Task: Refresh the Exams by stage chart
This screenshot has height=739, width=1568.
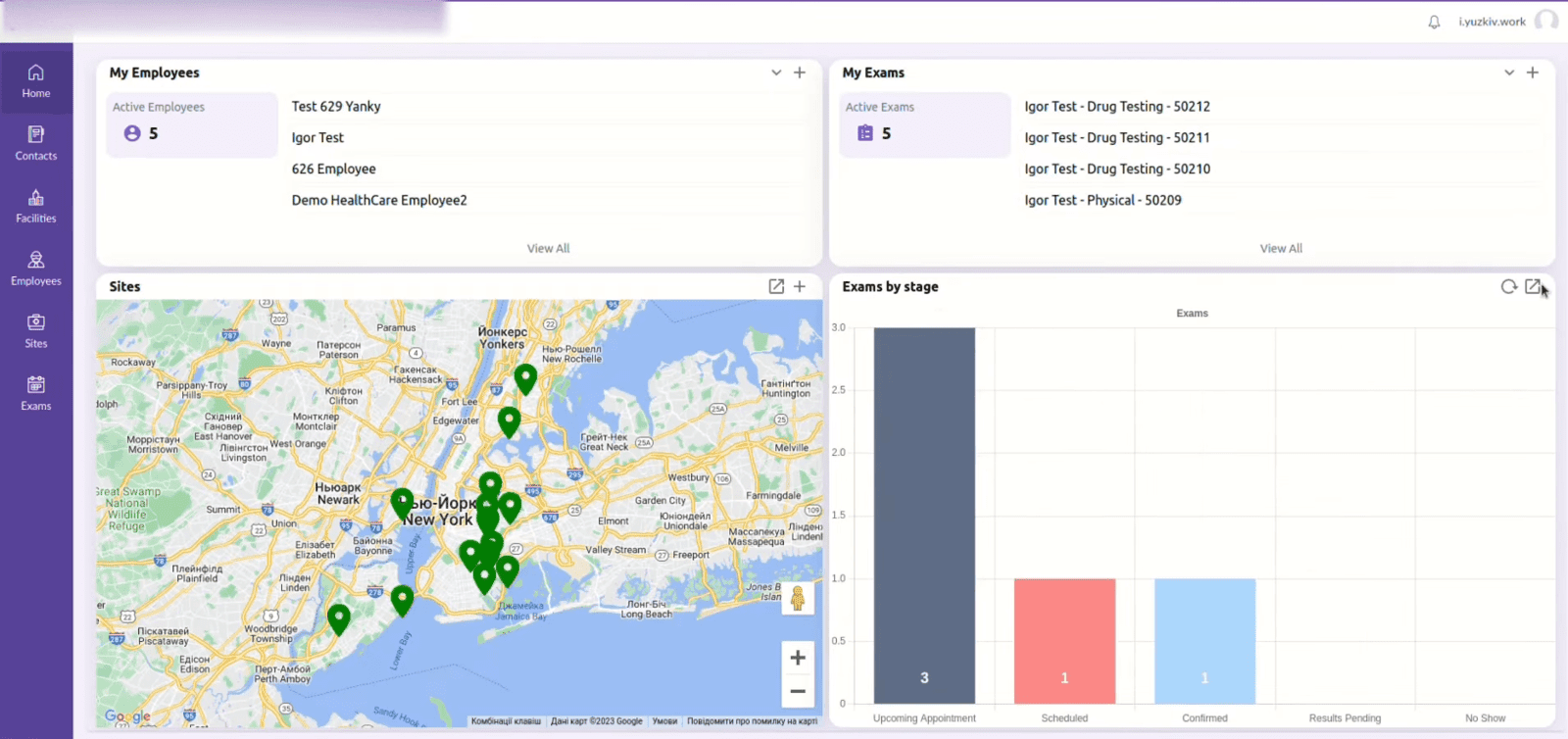Action: point(1508,286)
